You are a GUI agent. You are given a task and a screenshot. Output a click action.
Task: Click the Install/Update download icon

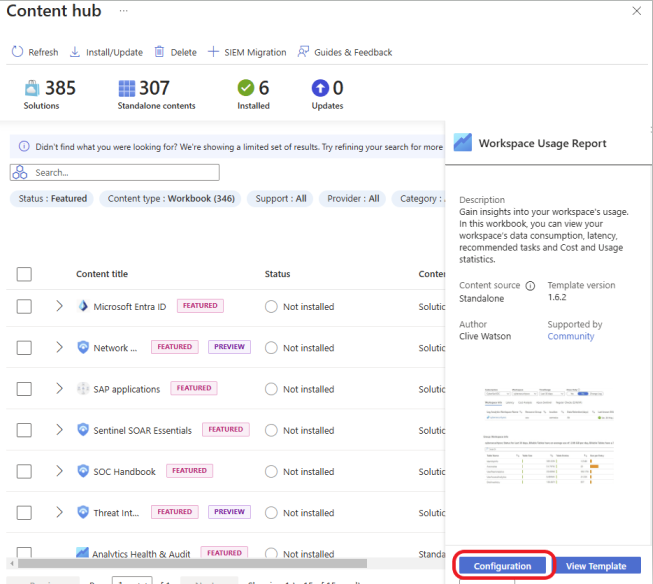[x=75, y=52]
